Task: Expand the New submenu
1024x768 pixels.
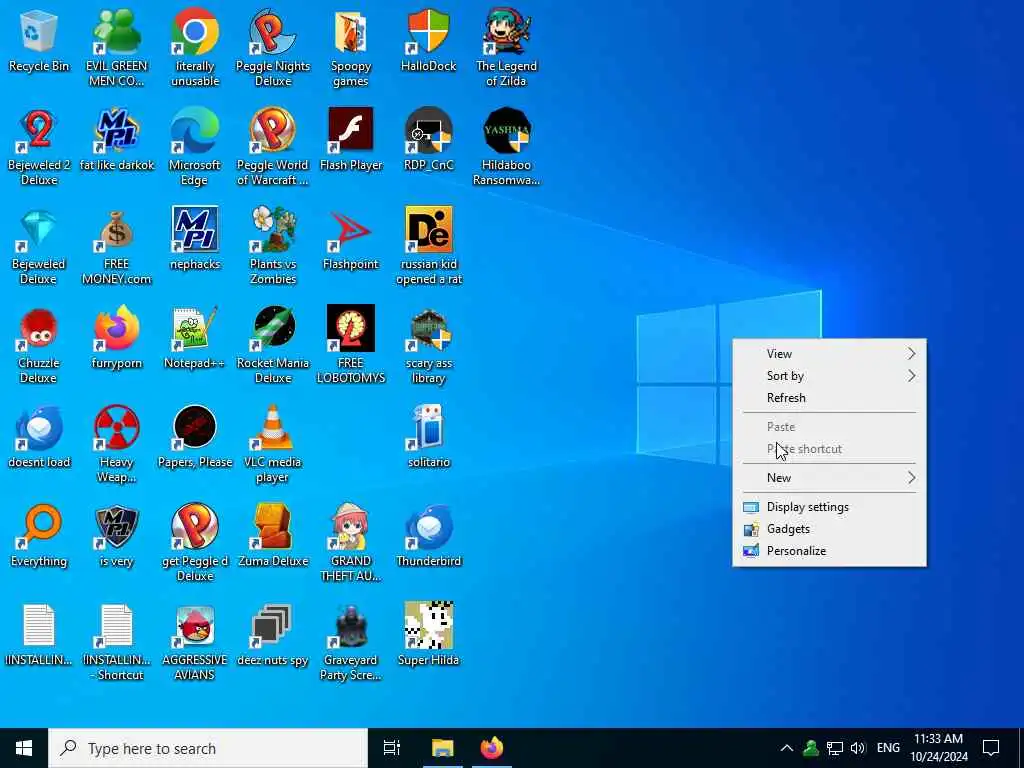Action: point(829,477)
